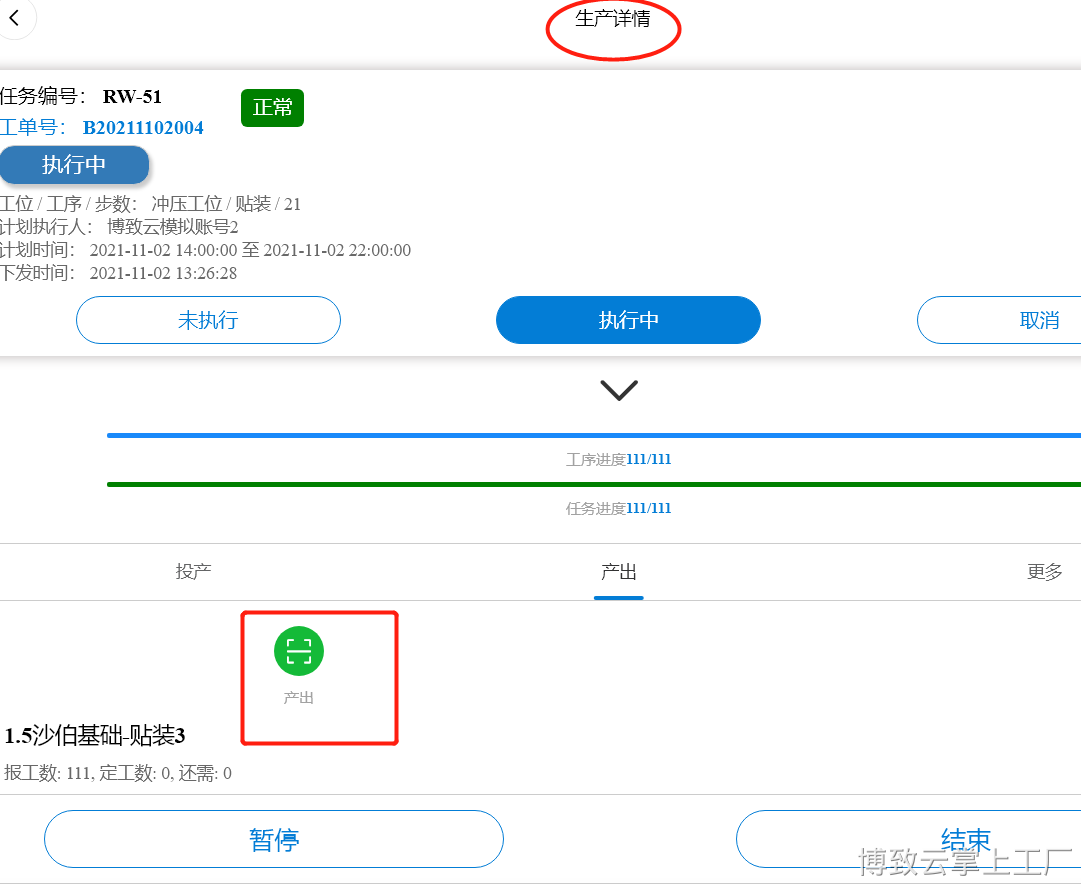Select the 未执行 status option
This screenshot has height=885, width=1081.
point(208,320)
